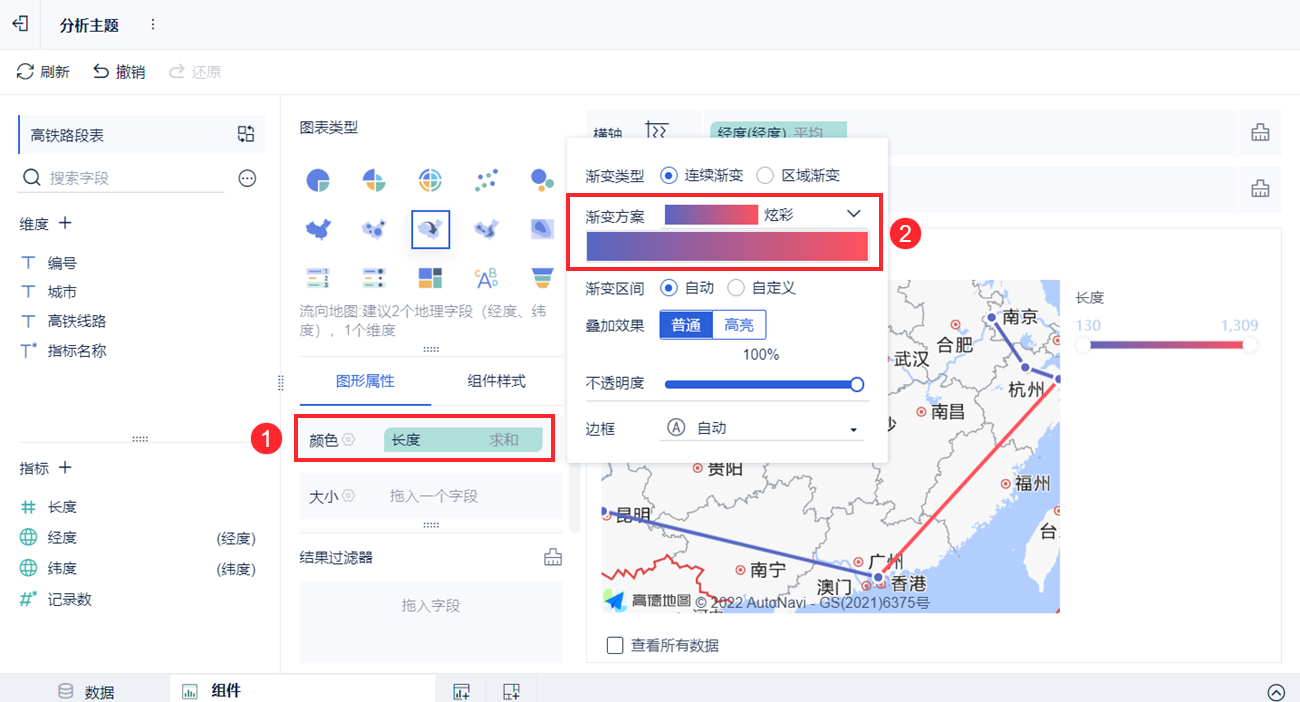
Task: Click the add component icon in bottom bar
Action: click(x=461, y=691)
